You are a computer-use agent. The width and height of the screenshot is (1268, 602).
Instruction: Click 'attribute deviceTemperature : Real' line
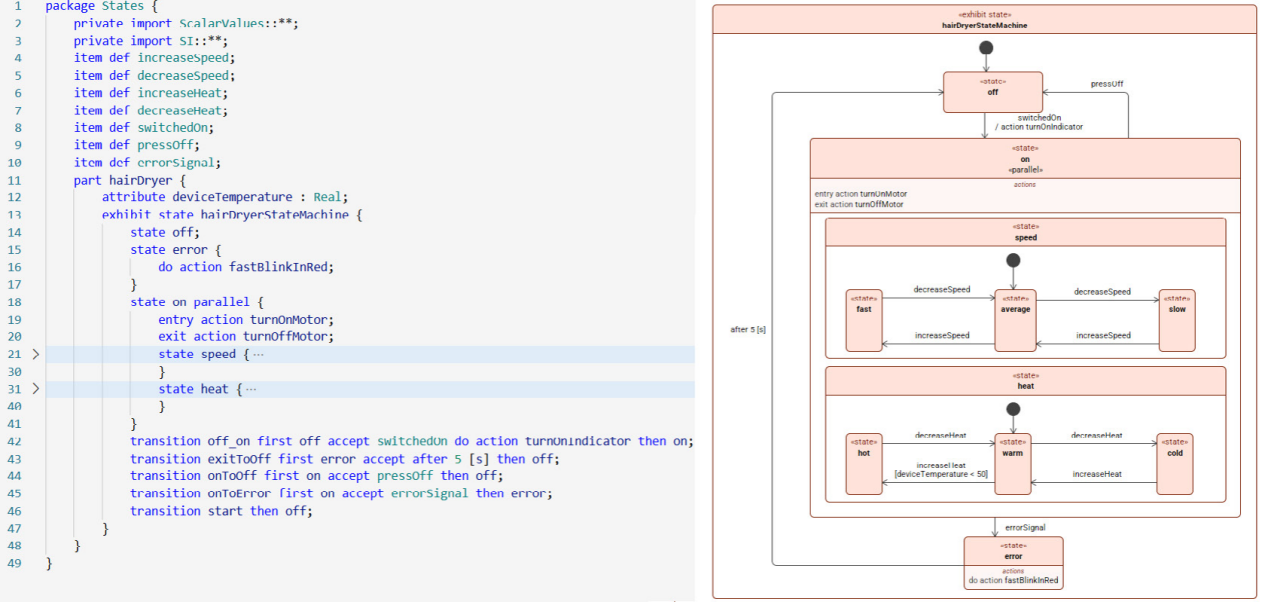tap(225, 197)
